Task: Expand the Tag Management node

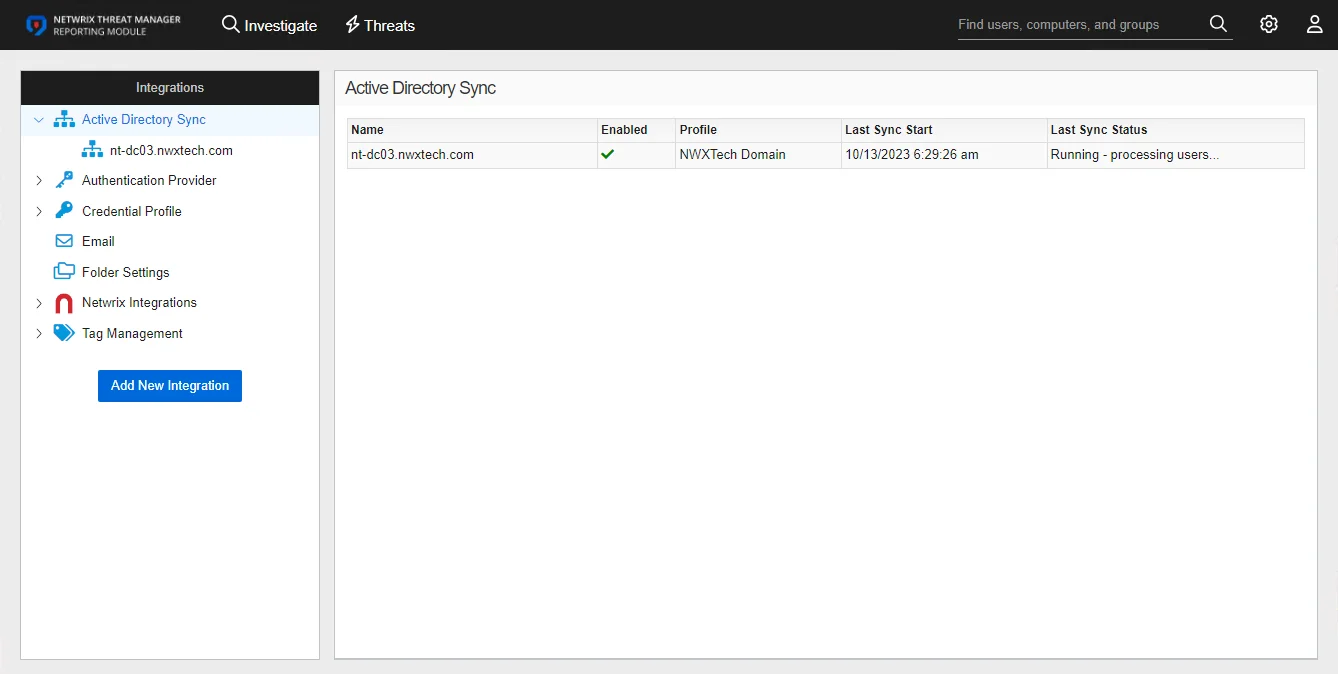Action: tap(39, 334)
